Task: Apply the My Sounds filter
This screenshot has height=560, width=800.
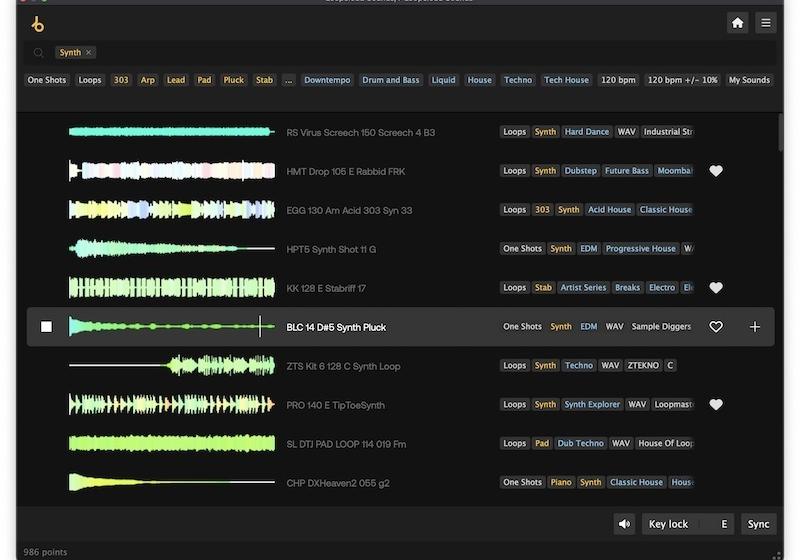Action: [x=749, y=80]
